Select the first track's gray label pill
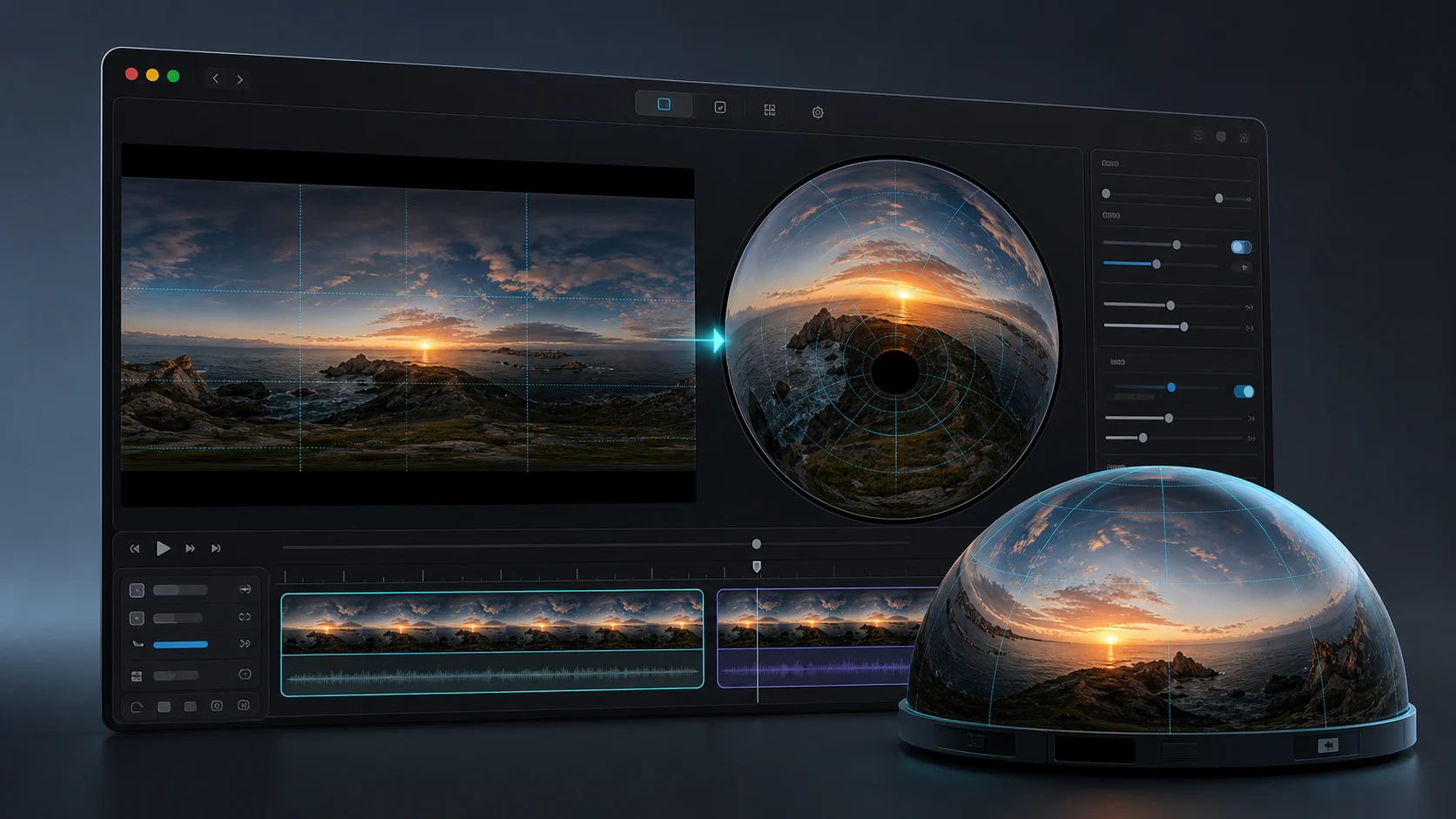The width and height of the screenshot is (1456, 819). click(180, 590)
